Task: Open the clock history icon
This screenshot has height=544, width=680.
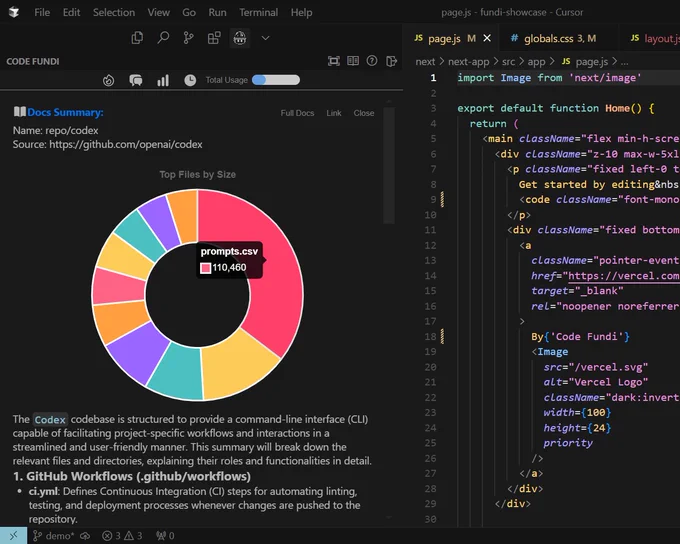Action: tap(190, 80)
